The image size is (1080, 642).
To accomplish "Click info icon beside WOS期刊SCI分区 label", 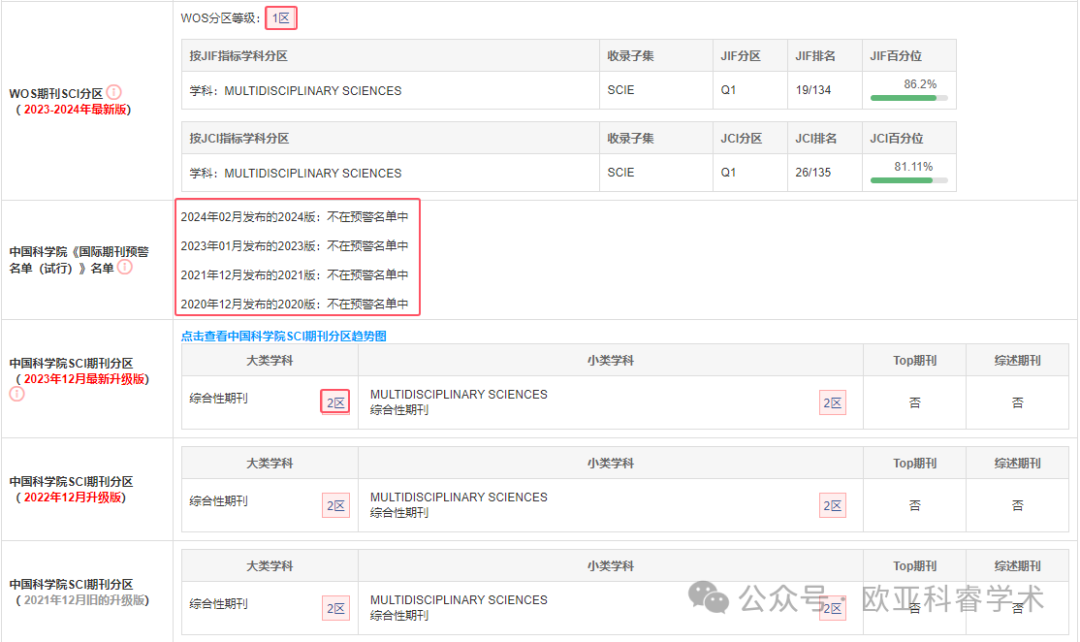I will point(114,92).
